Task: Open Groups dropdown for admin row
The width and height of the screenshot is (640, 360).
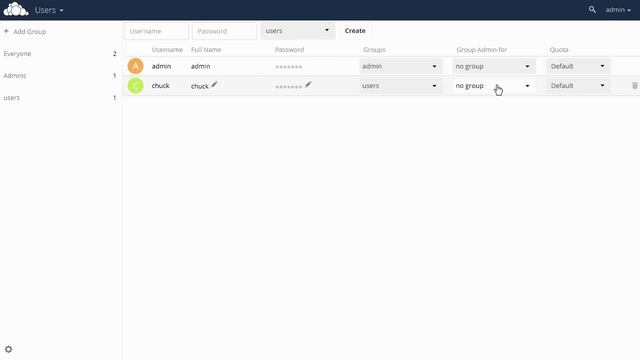Action: (x=400, y=66)
